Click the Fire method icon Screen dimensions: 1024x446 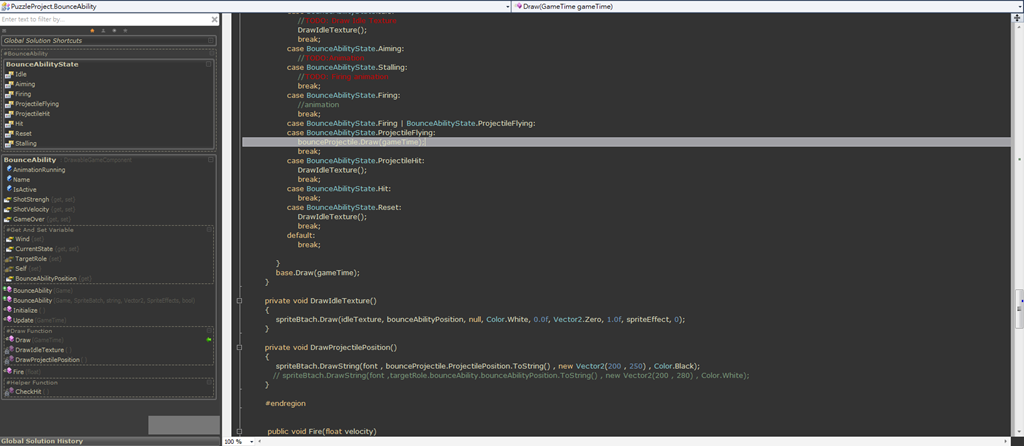(x=8, y=371)
